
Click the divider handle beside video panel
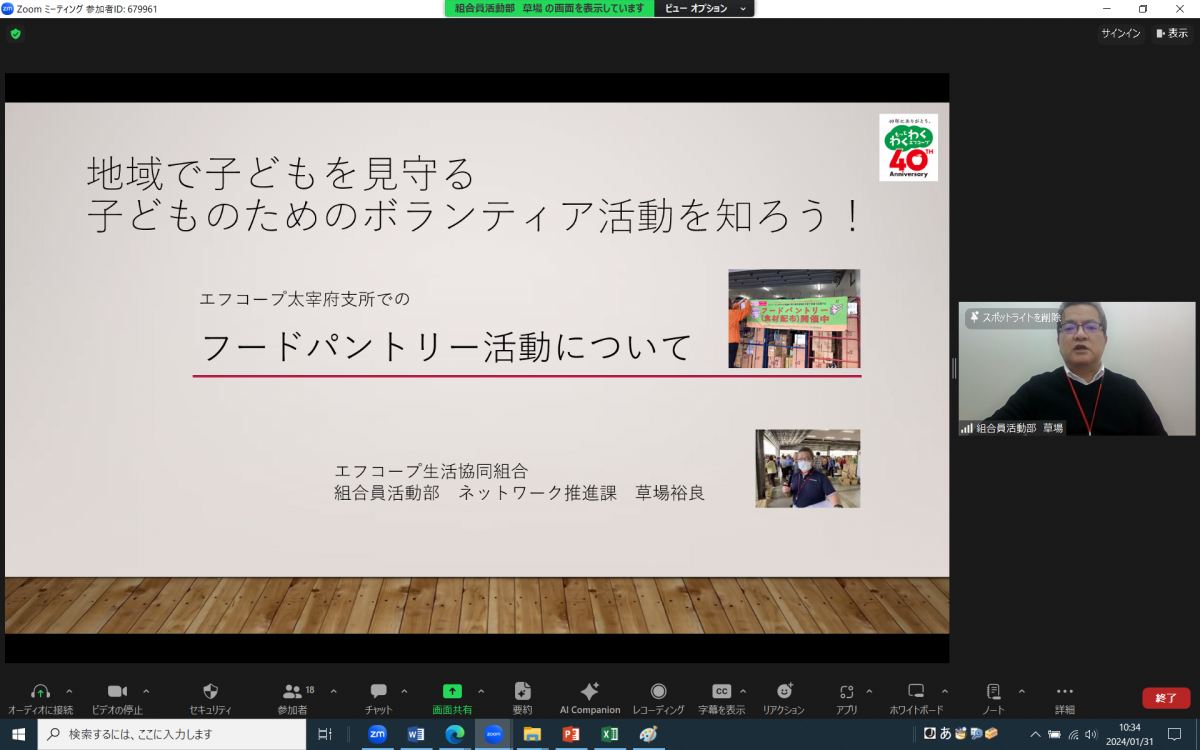point(954,368)
